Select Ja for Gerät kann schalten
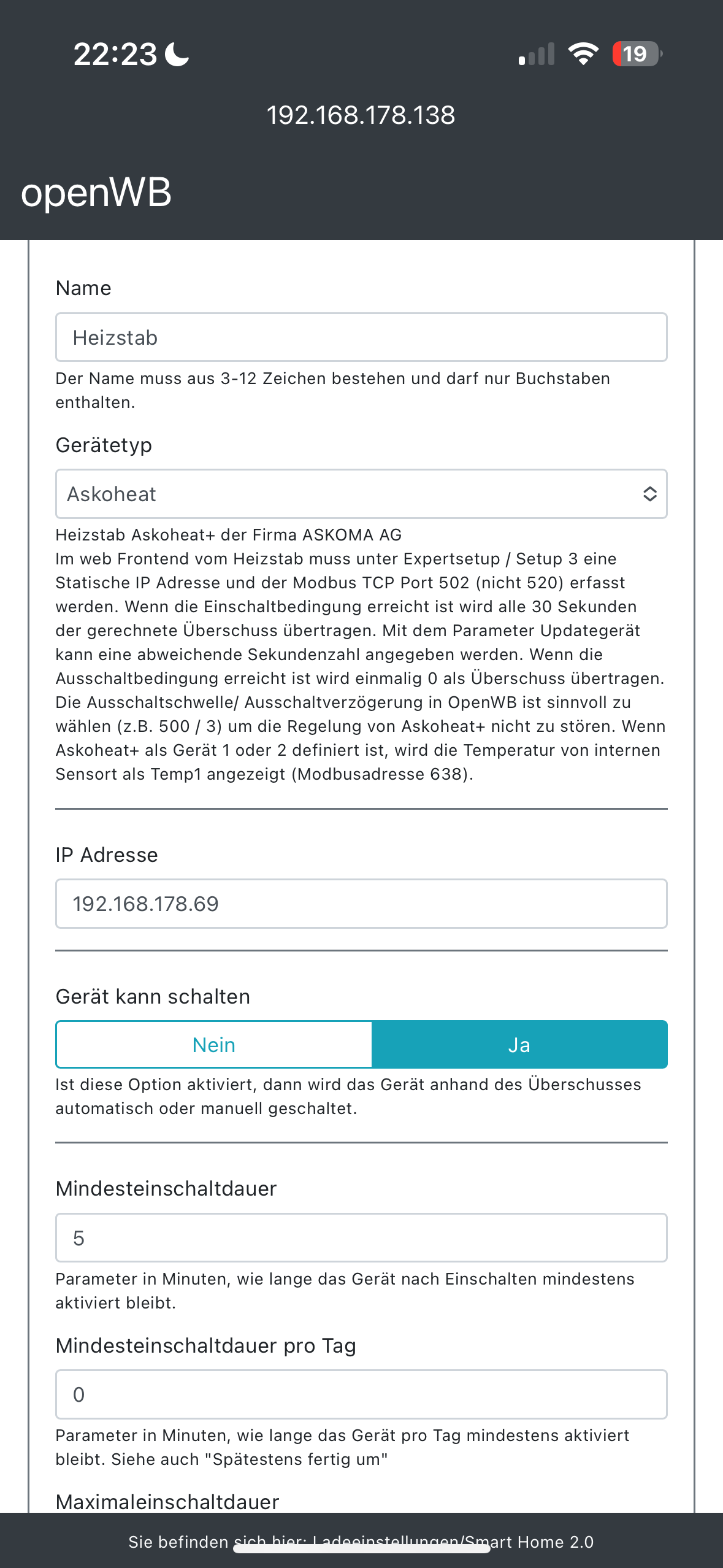 coord(519,1045)
